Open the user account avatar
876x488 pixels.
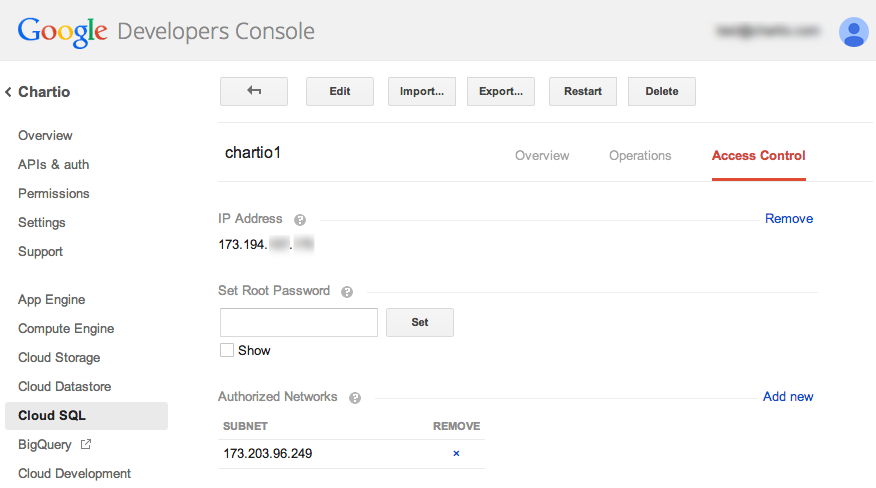853,32
